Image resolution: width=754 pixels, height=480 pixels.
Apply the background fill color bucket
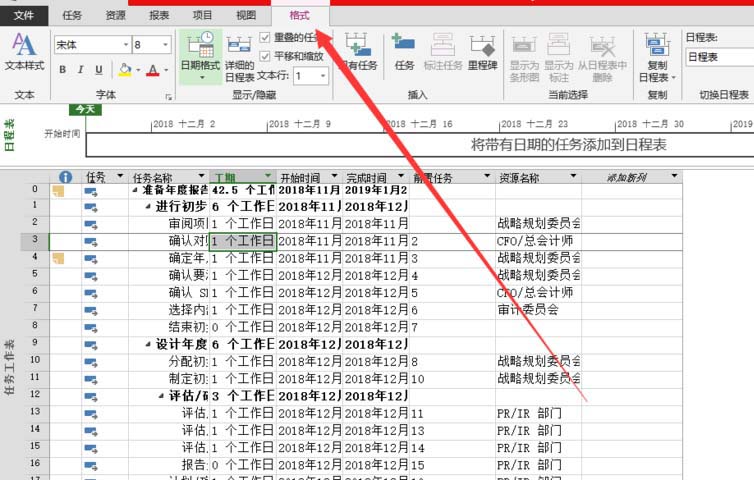click(125, 70)
